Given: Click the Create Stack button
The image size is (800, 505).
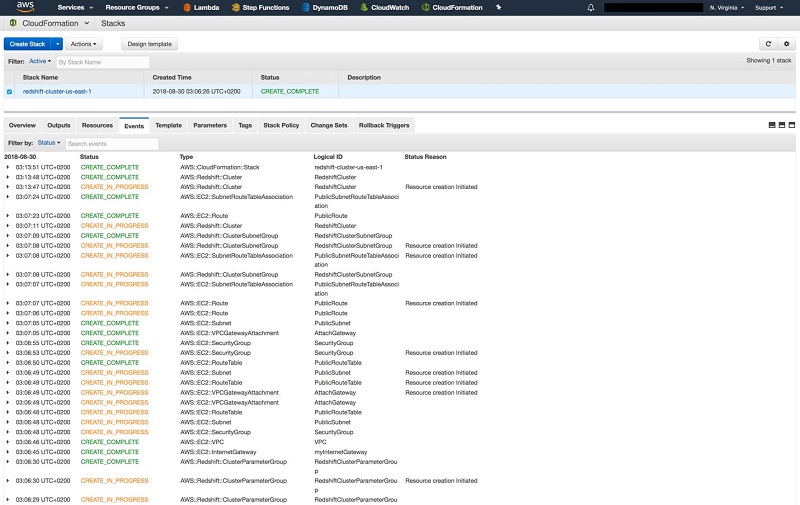Looking at the screenshot, I should click(x=28, y=44).
